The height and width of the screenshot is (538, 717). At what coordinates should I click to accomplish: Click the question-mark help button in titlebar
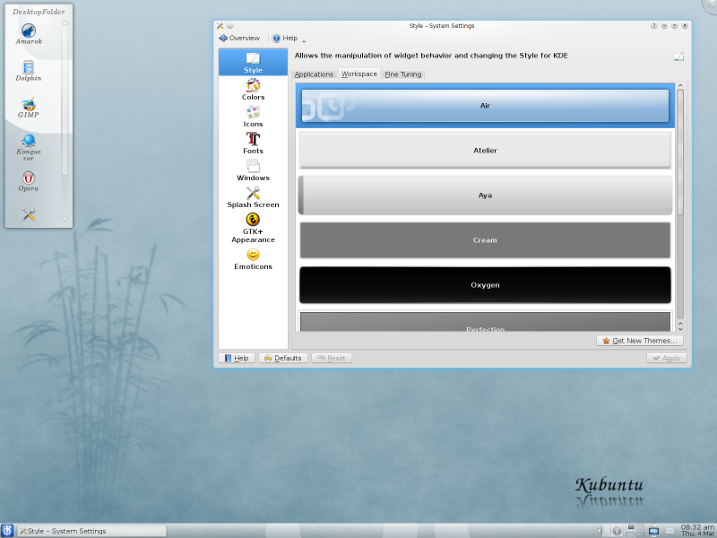click(x=654, y=26)
